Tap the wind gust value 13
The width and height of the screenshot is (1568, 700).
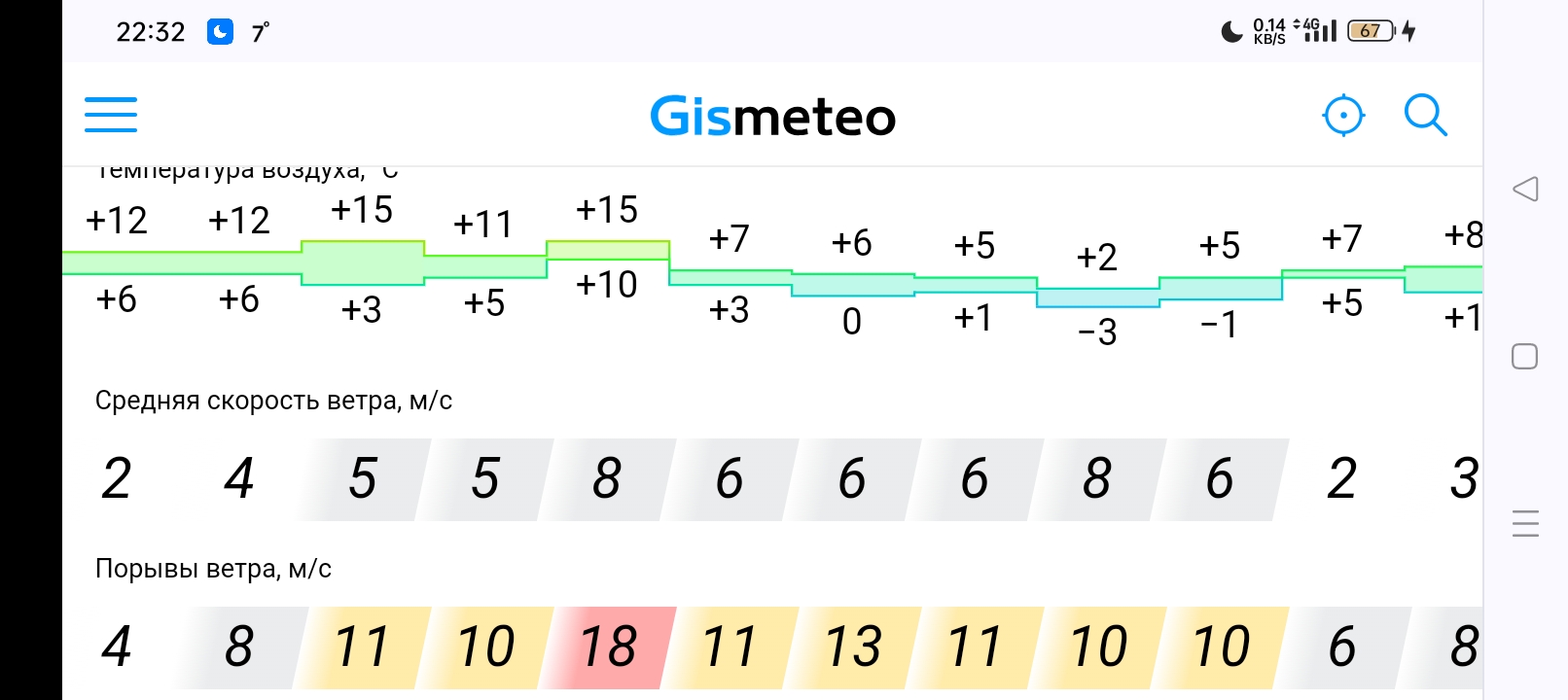pyautogui.click(x=853, y=647)
